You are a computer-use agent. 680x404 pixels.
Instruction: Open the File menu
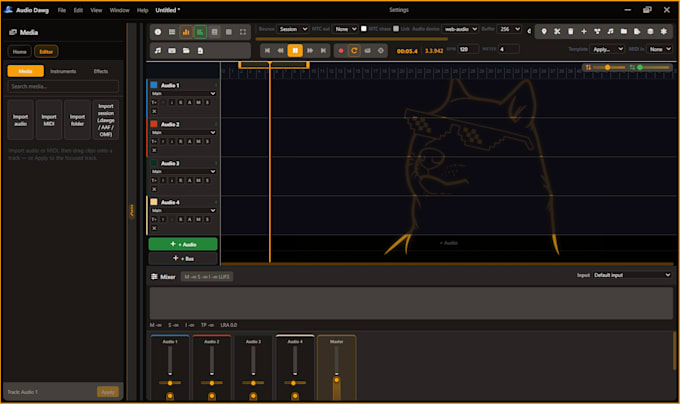(62, 10)
